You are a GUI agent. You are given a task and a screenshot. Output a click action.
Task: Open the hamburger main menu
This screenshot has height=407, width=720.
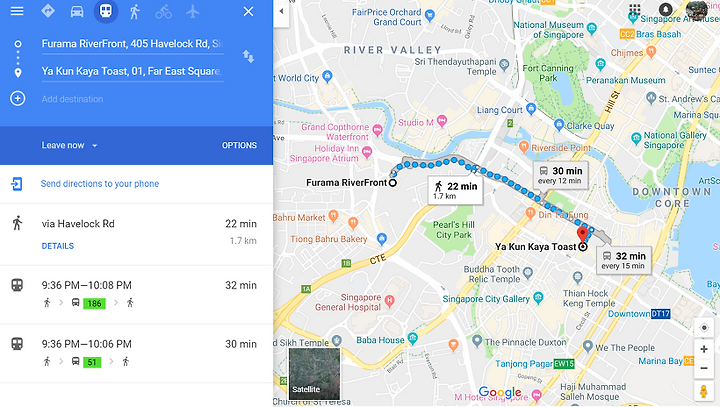[x=17, y=11]
